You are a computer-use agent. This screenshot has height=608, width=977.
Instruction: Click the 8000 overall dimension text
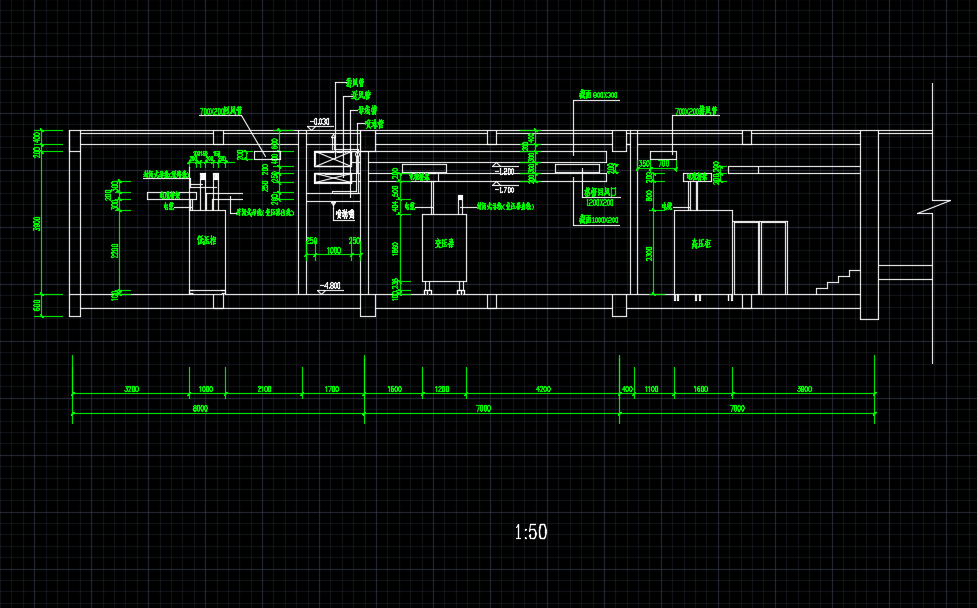click(200, 408)
